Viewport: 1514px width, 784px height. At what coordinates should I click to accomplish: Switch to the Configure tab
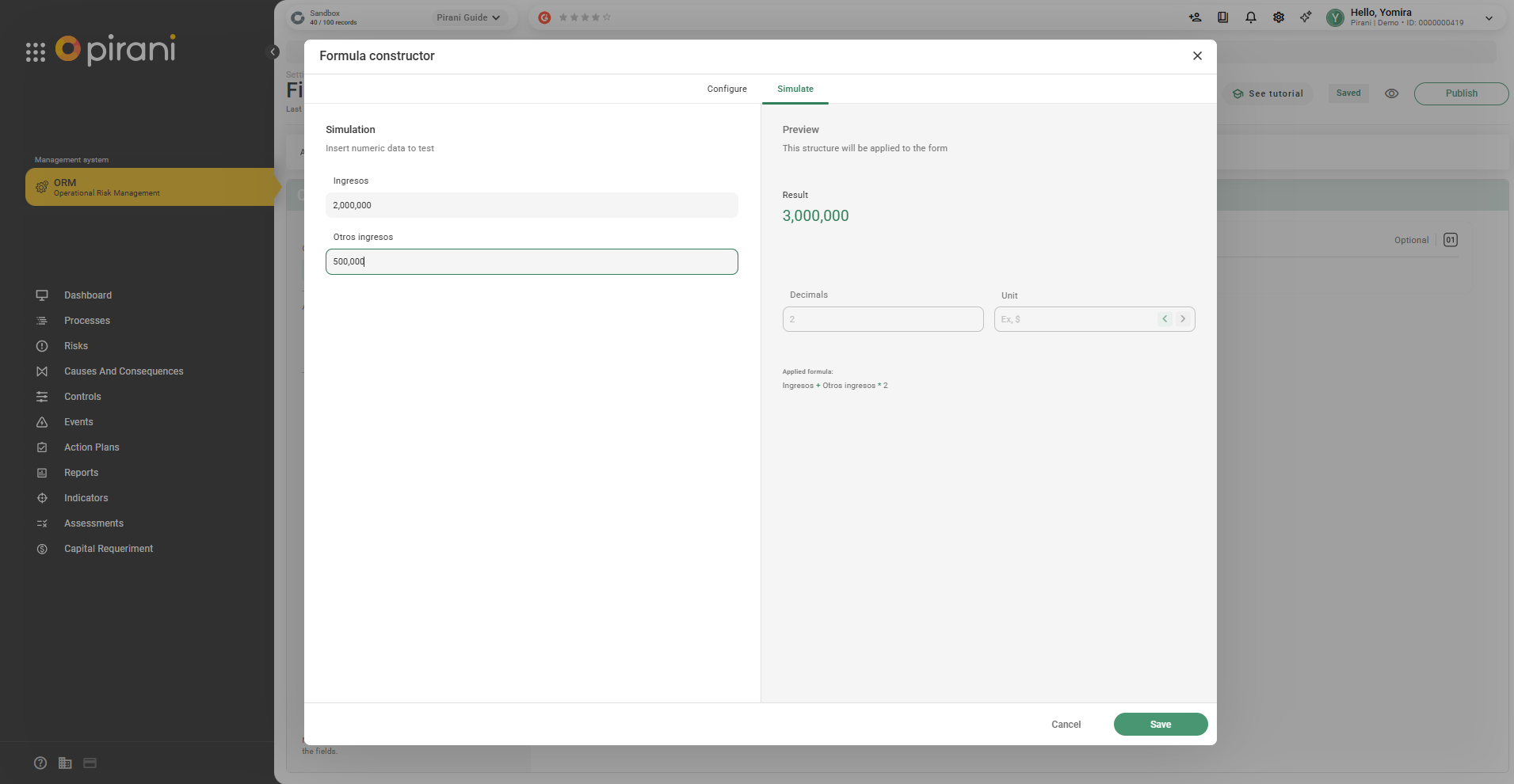tap(726, 89)
